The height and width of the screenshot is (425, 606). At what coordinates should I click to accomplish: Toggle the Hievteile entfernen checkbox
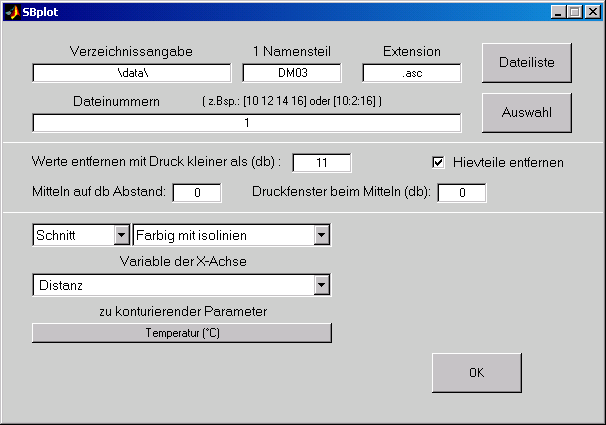click(x=438, y=162)
